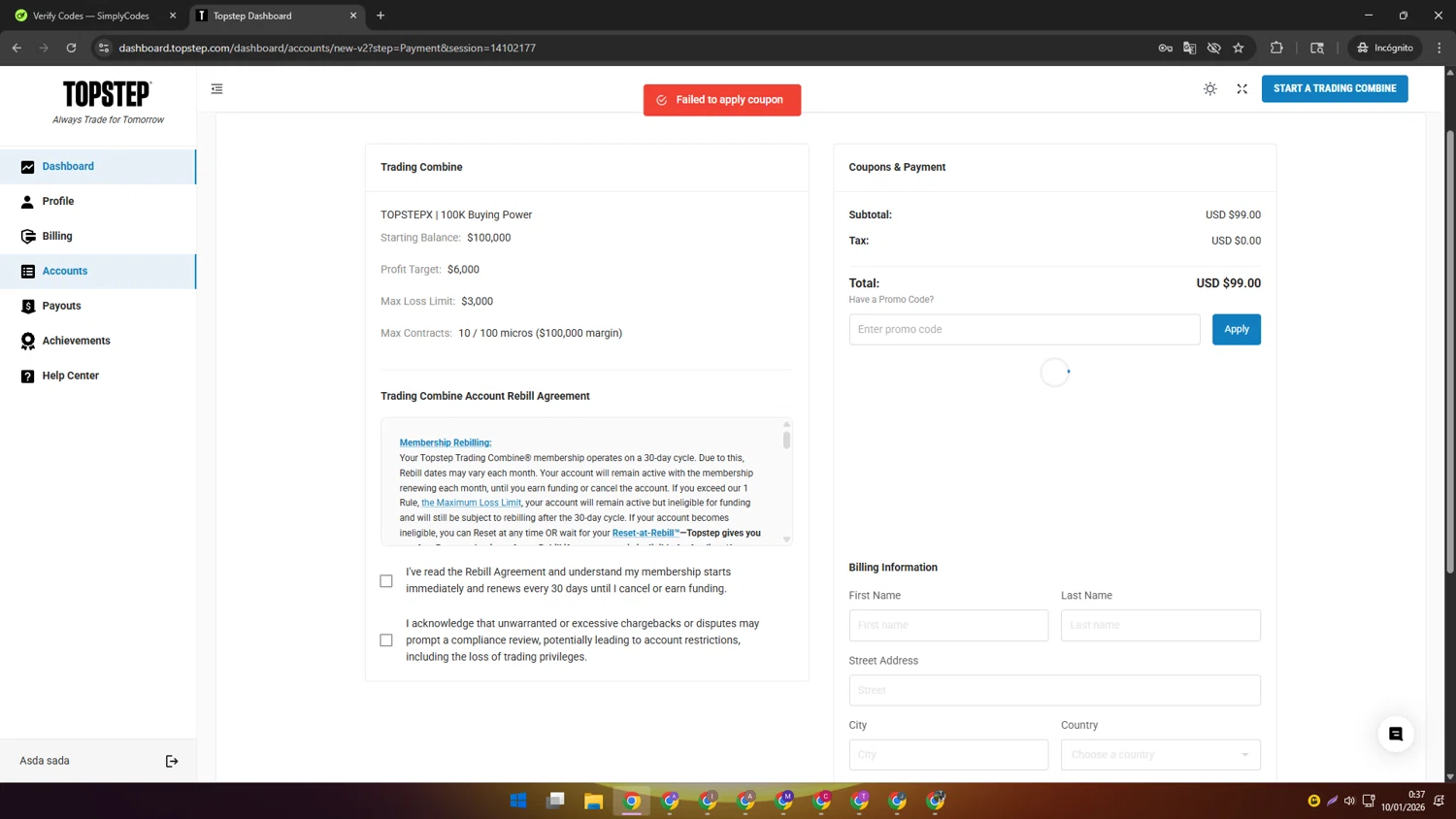Open Windows Start menu
The height and width of the screenshot is (819, 1456).
click(x=518, y=801)
